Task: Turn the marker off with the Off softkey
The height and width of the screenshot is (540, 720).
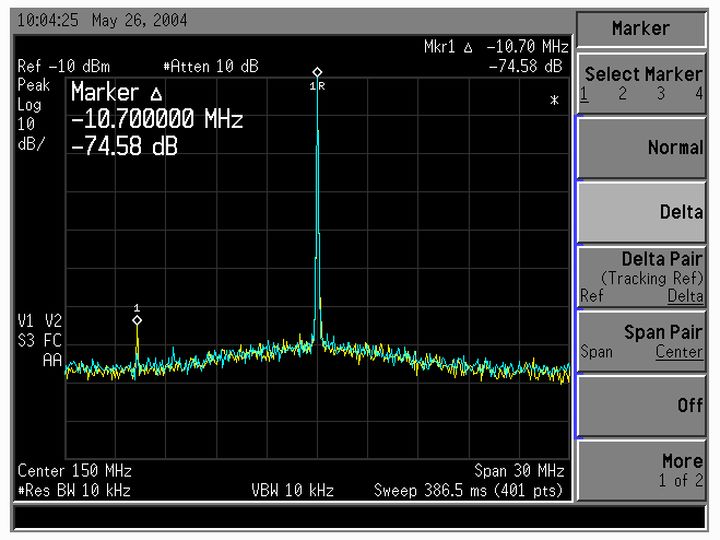Action: pos(642,406)
